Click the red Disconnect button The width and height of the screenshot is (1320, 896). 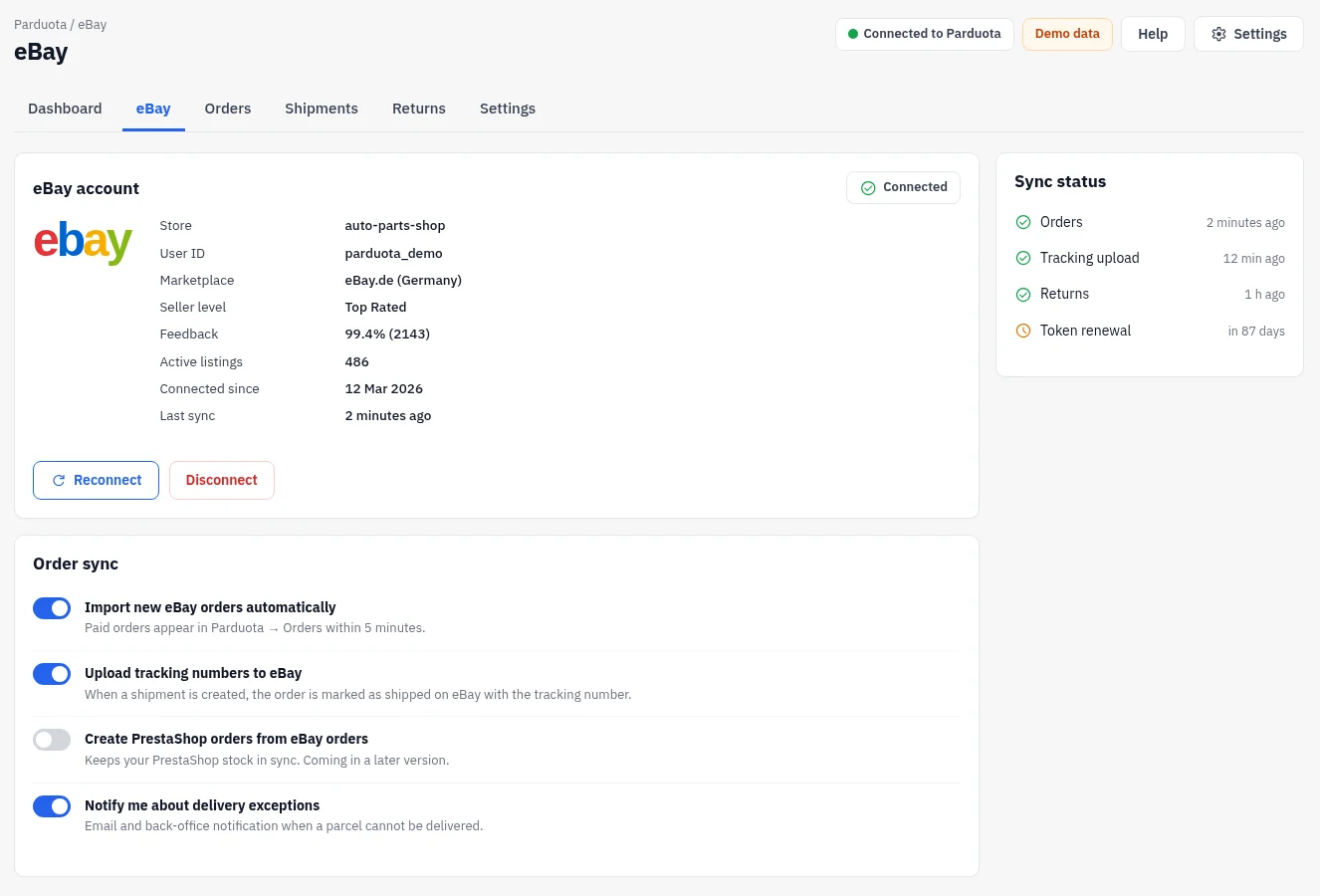(222, 480)
